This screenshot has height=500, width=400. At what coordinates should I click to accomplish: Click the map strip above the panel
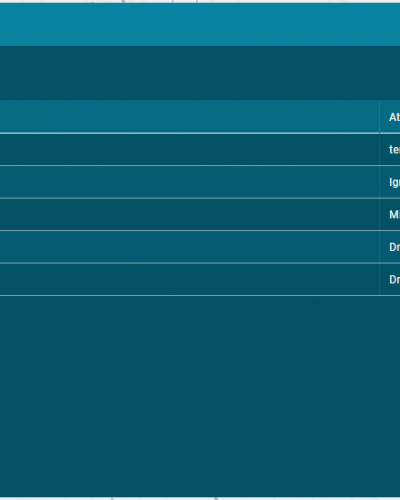click(200, 1)
